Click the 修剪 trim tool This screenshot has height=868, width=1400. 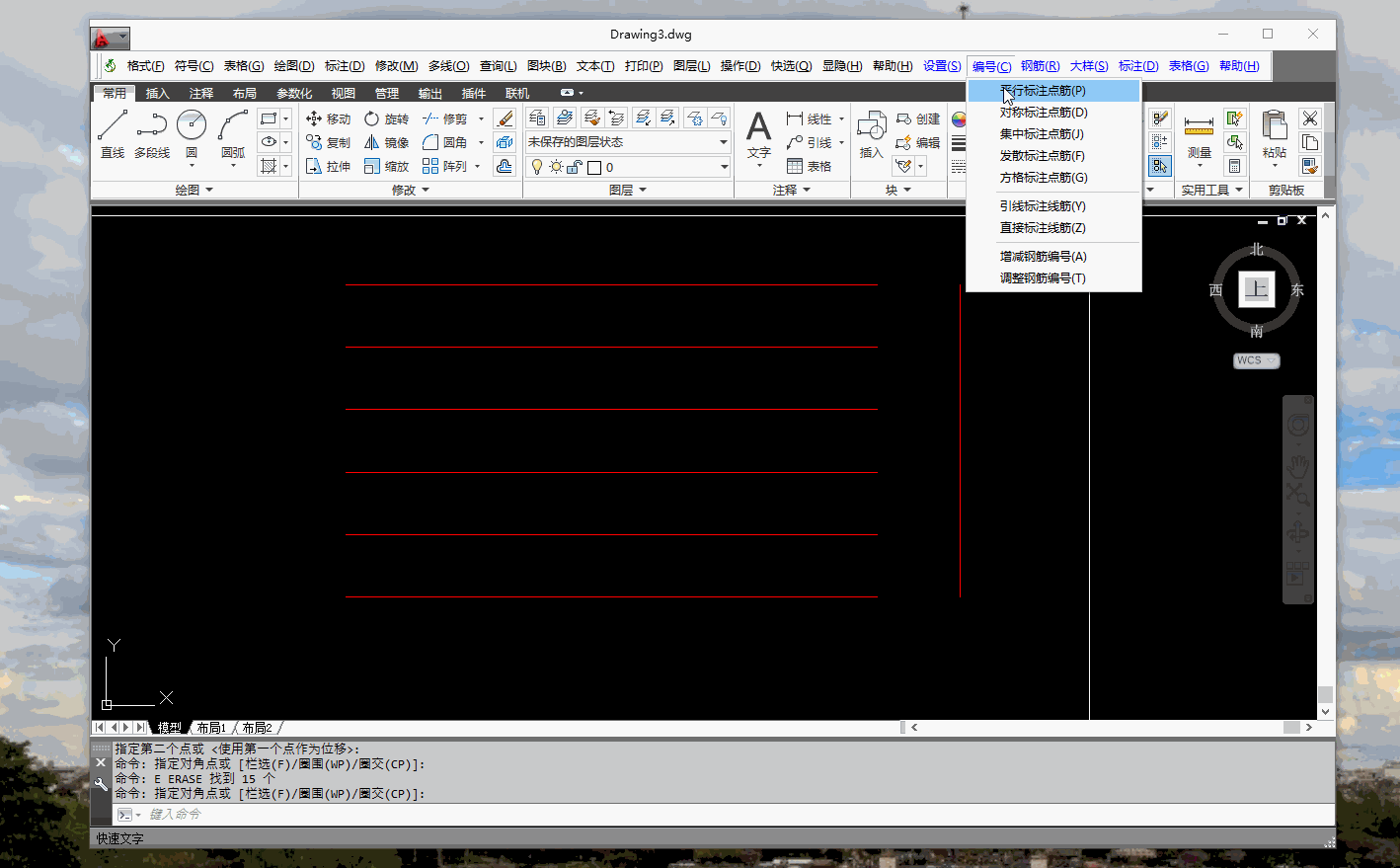click(444, 118)
